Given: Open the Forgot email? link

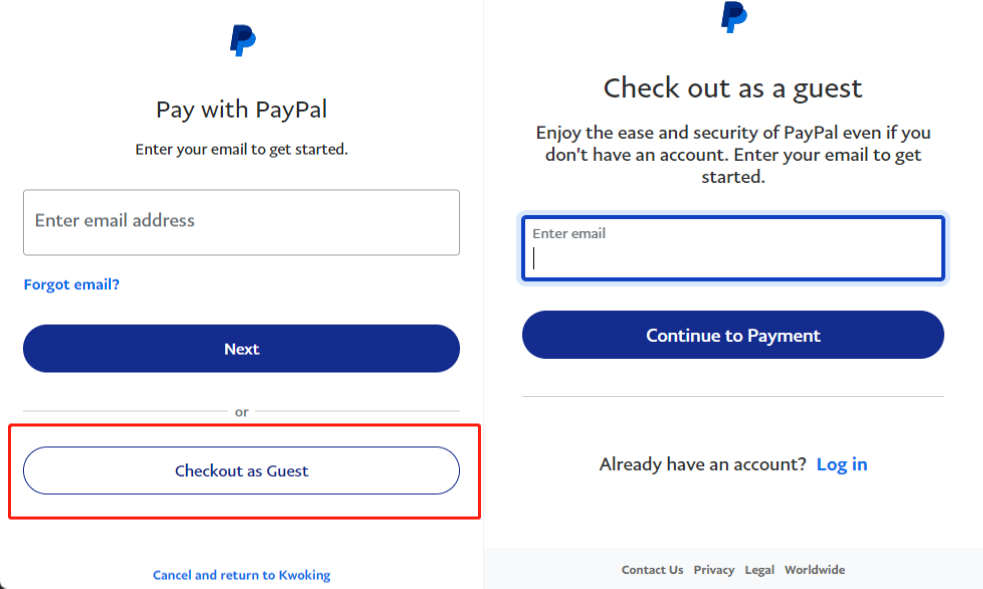Looking at the screenshot, I should [71, 285].
